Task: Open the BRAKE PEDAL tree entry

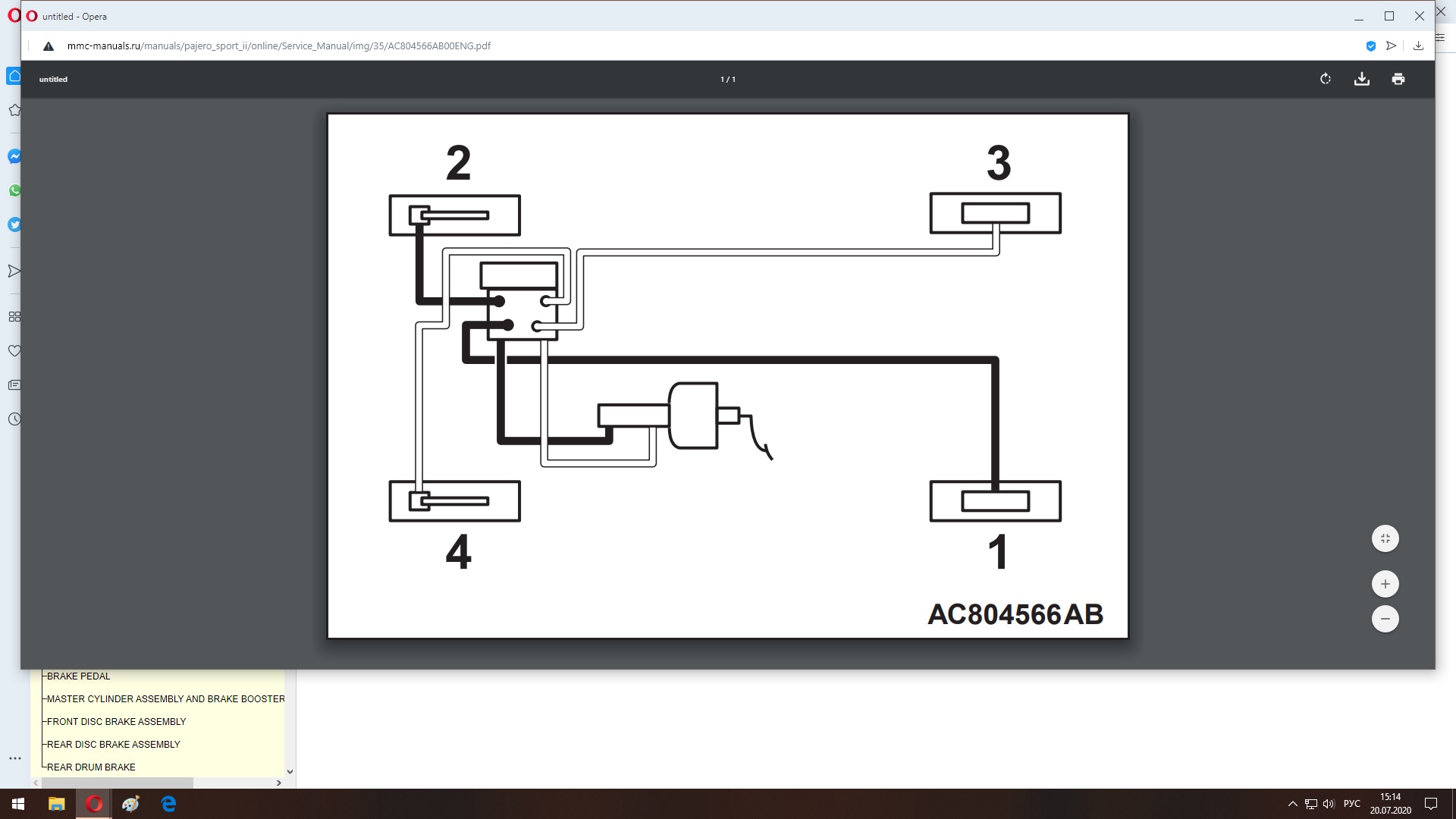Action: [78, 676]
